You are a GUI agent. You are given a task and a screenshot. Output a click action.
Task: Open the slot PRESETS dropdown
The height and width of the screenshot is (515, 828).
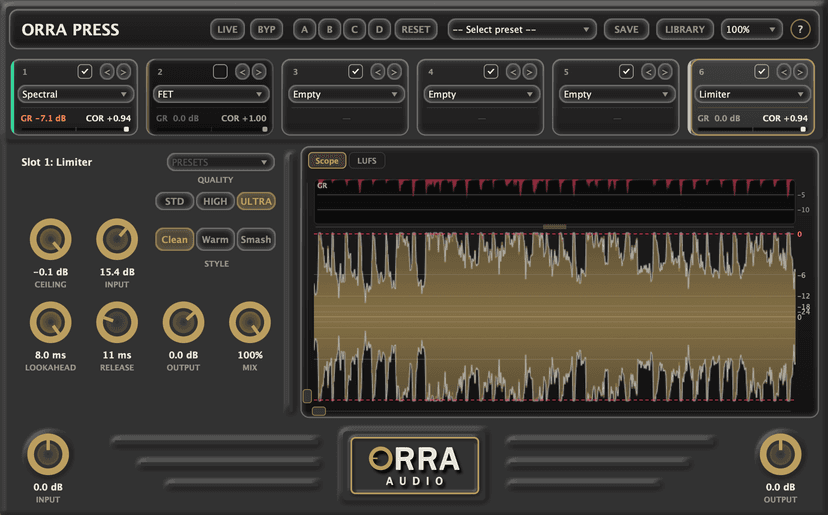221,162
